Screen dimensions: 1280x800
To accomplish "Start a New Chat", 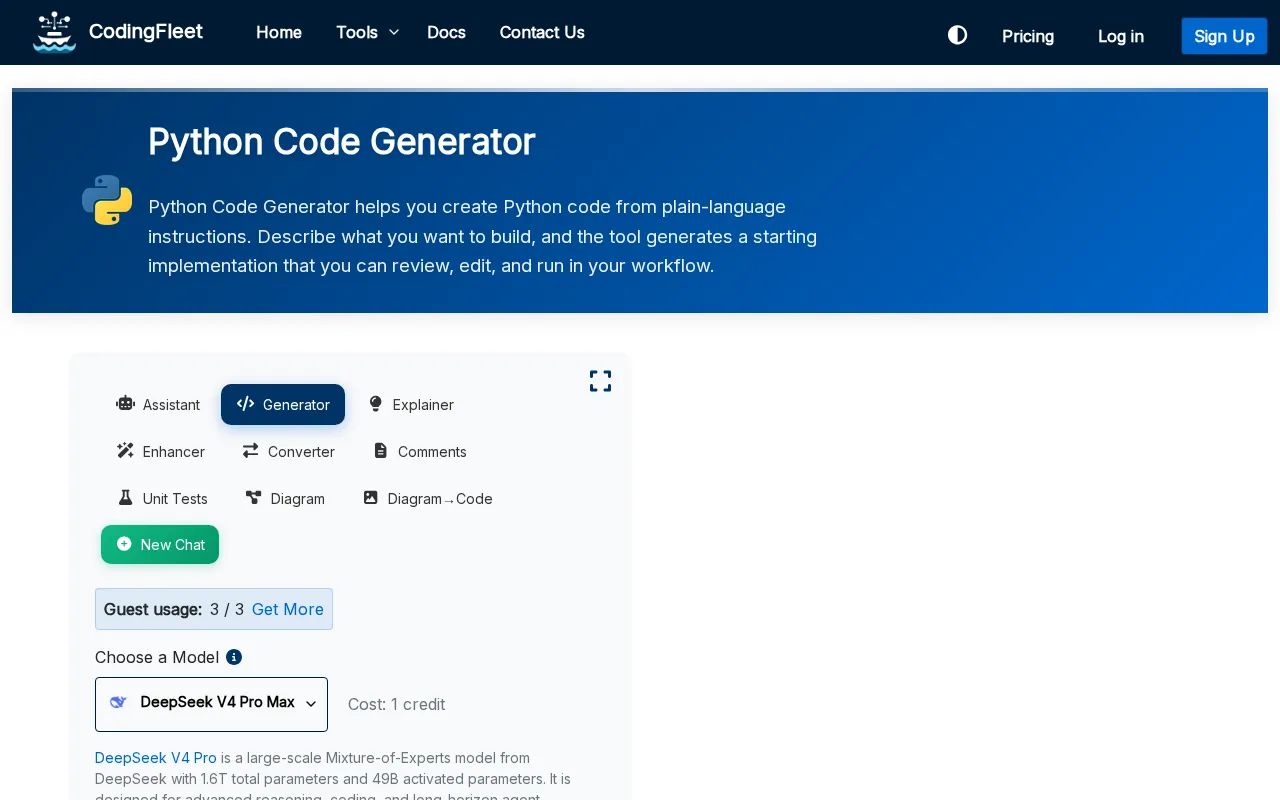I will [x=160, y=544].
